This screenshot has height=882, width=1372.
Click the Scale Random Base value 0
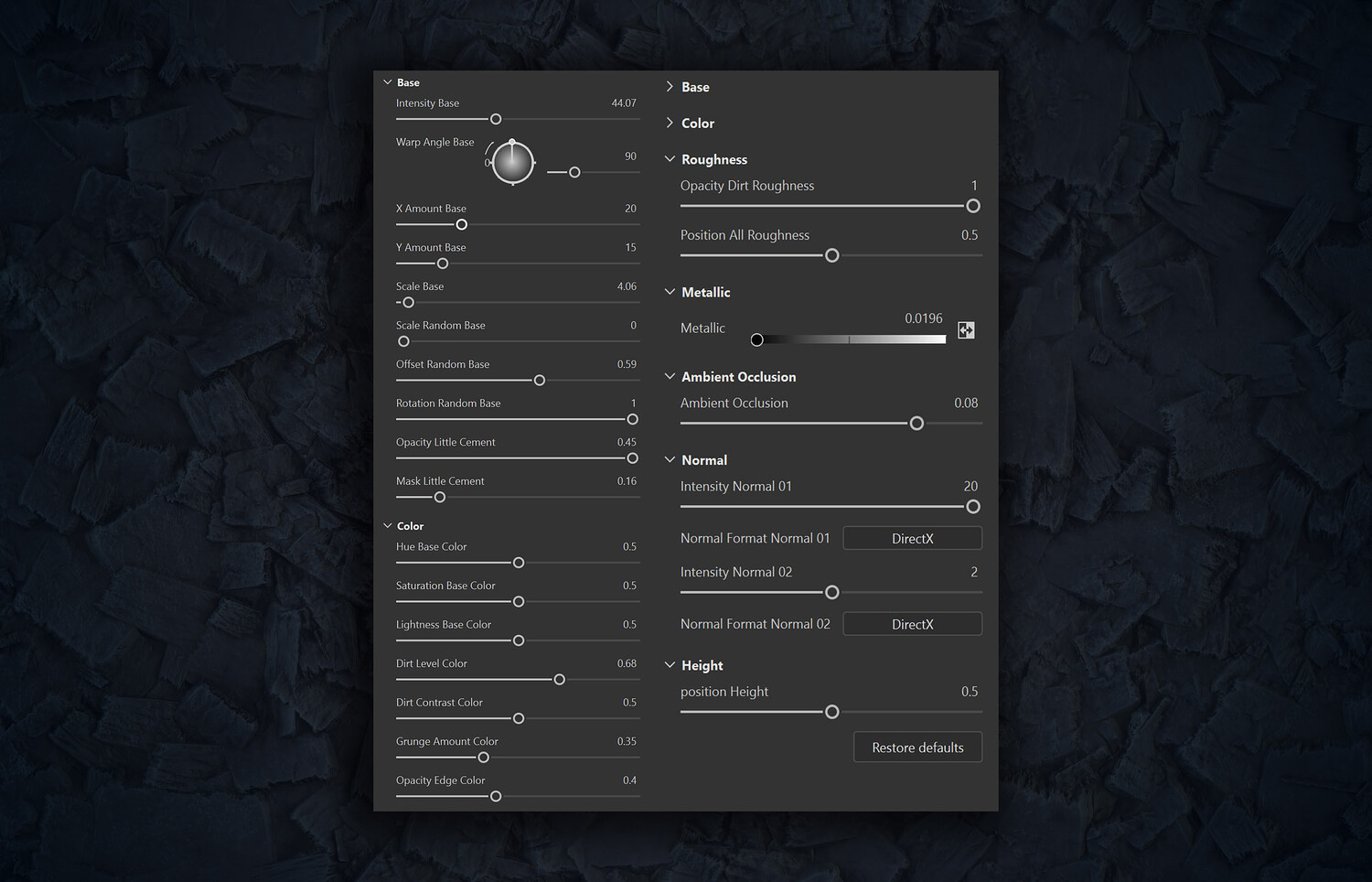coord(633,326)
